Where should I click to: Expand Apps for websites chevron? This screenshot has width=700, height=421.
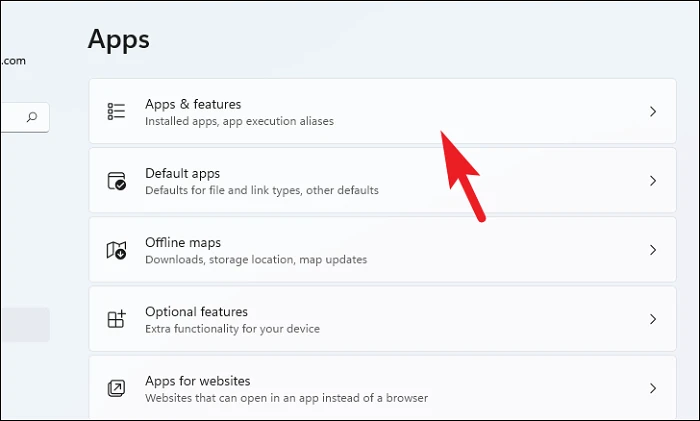click(653, 388)
